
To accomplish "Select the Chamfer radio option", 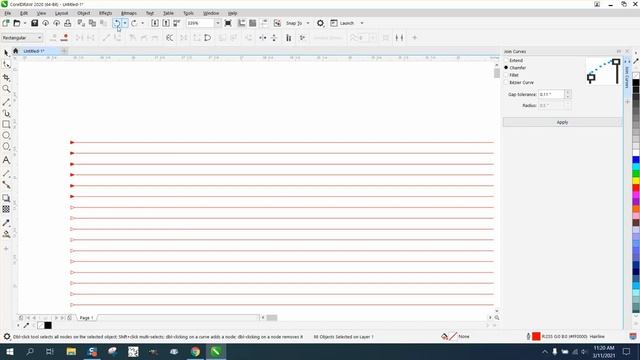I will (506, 68).
